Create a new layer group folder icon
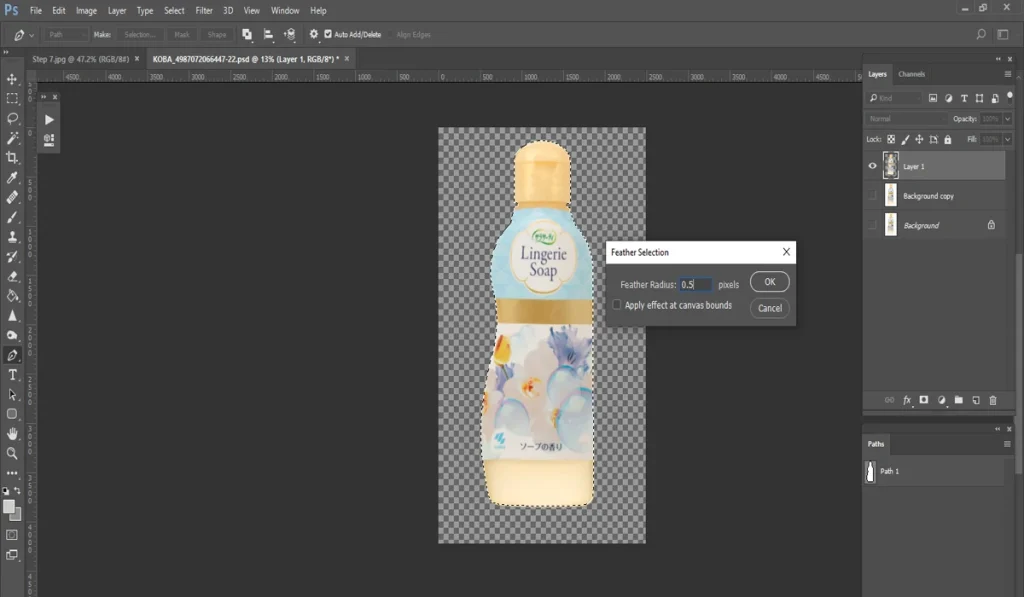 point(959,400)
